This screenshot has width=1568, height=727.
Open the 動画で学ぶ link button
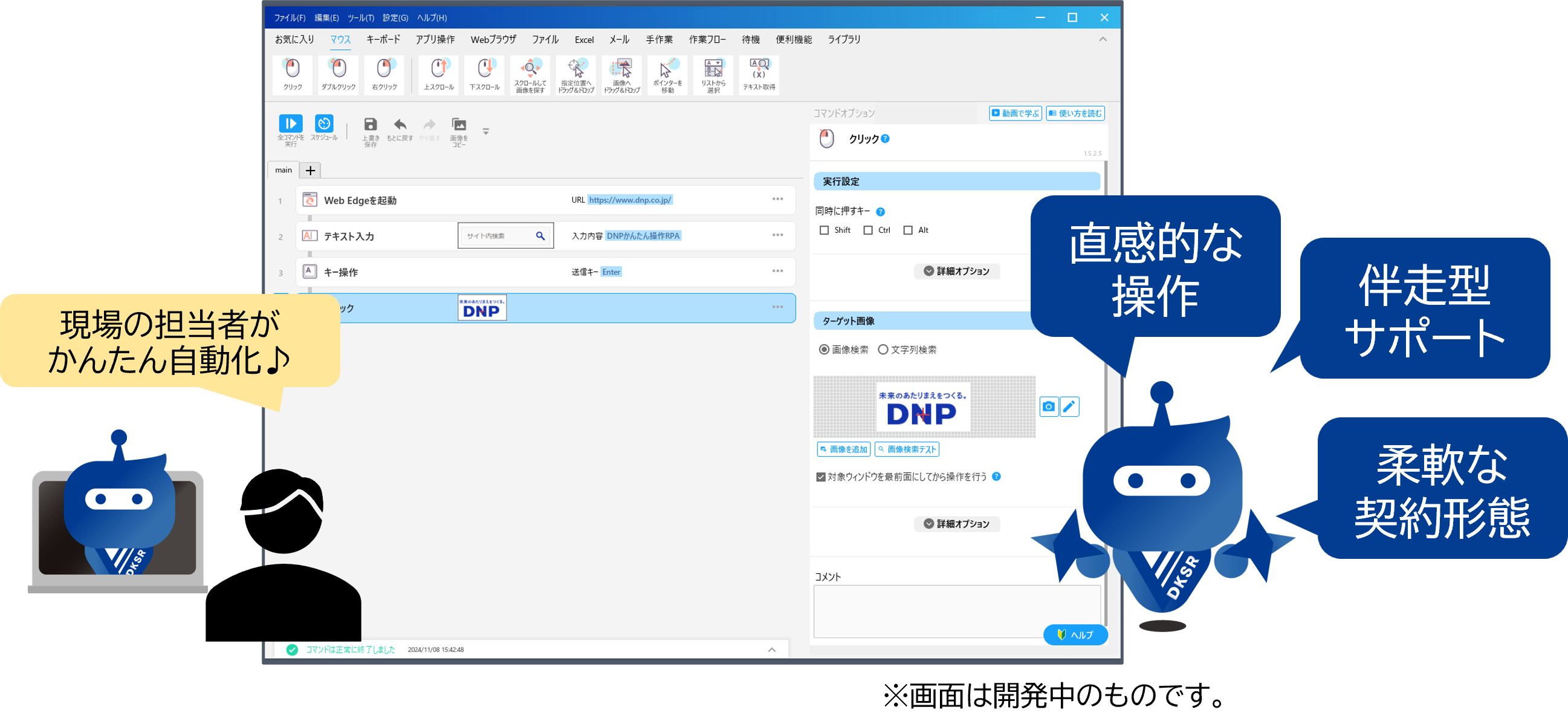(x=1015, y=113)
